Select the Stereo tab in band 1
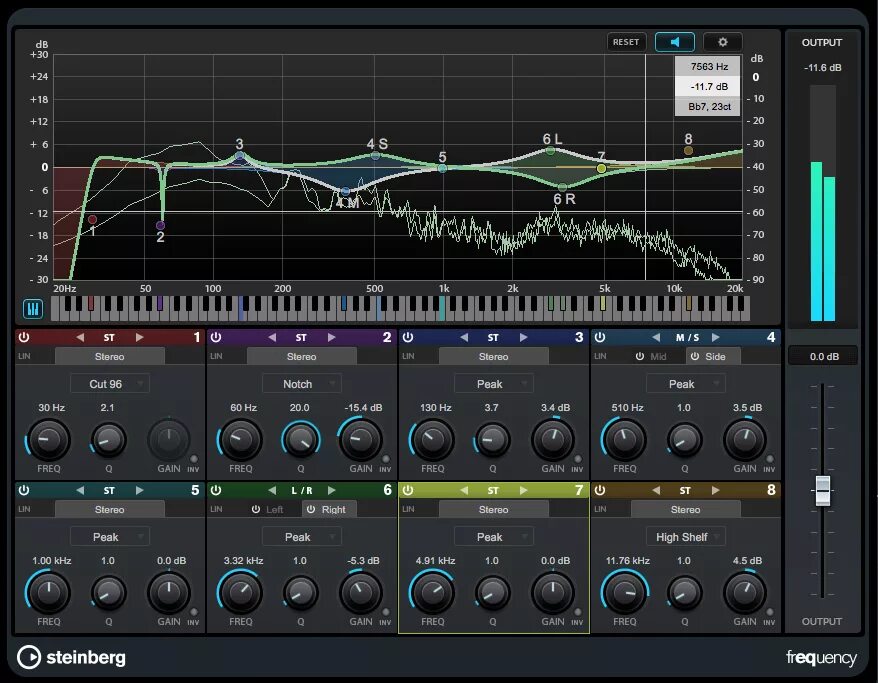This screenshot has width=878, height=683. 110,356
